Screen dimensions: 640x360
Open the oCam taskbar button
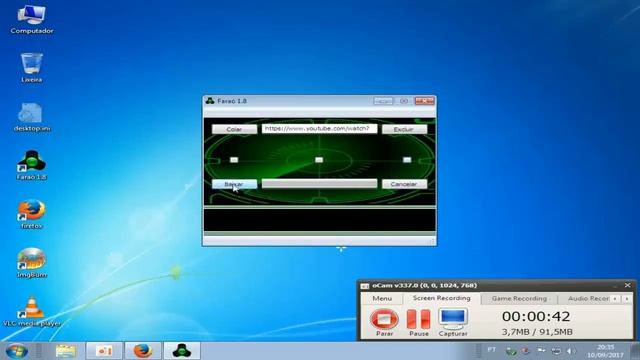pos(104,351)
